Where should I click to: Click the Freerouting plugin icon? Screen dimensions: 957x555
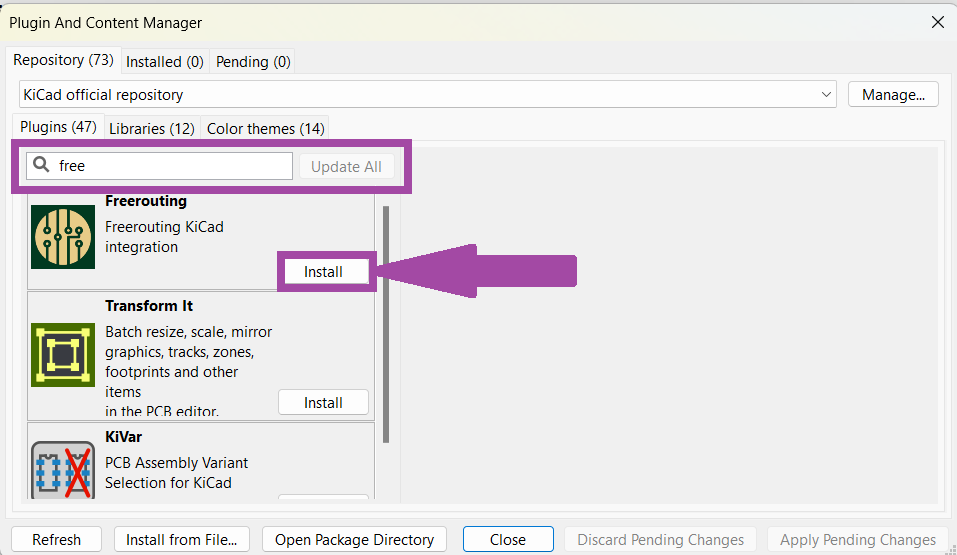(63, 237)
